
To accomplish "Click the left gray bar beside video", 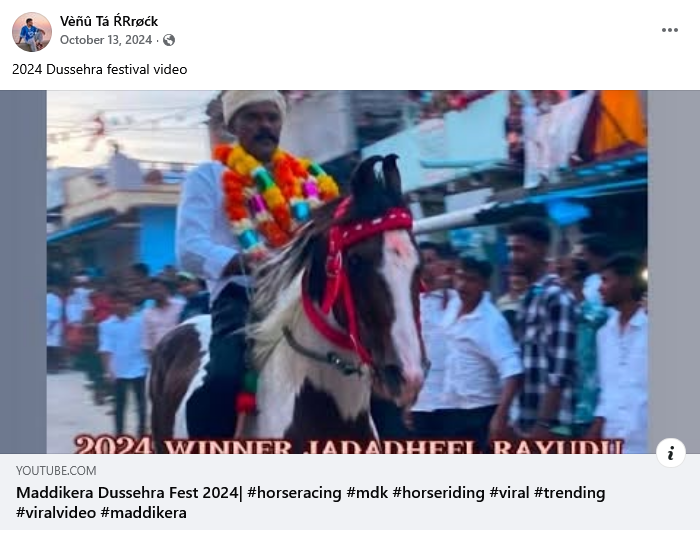I will point(23,272).
